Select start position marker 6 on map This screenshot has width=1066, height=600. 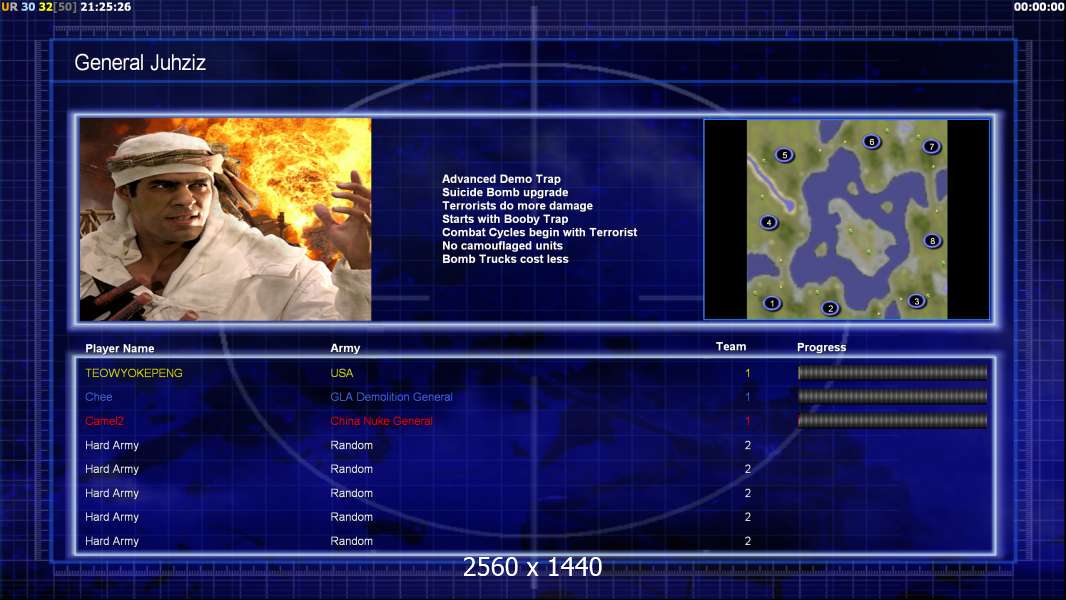(x=872, y=142)
